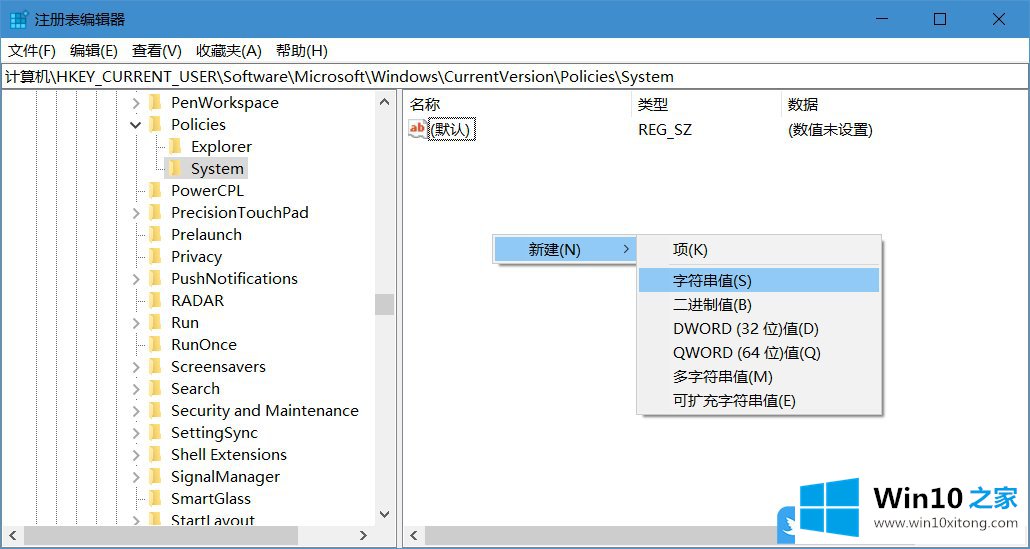
Task: Choose QWORD (64 位)值(Q)
Action: tap(759, 353)
